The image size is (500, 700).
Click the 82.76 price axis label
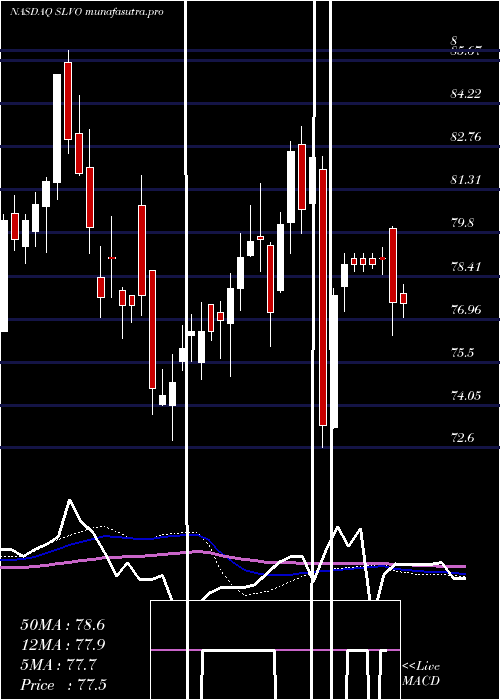pyautogui.click(x=466, y=137)
